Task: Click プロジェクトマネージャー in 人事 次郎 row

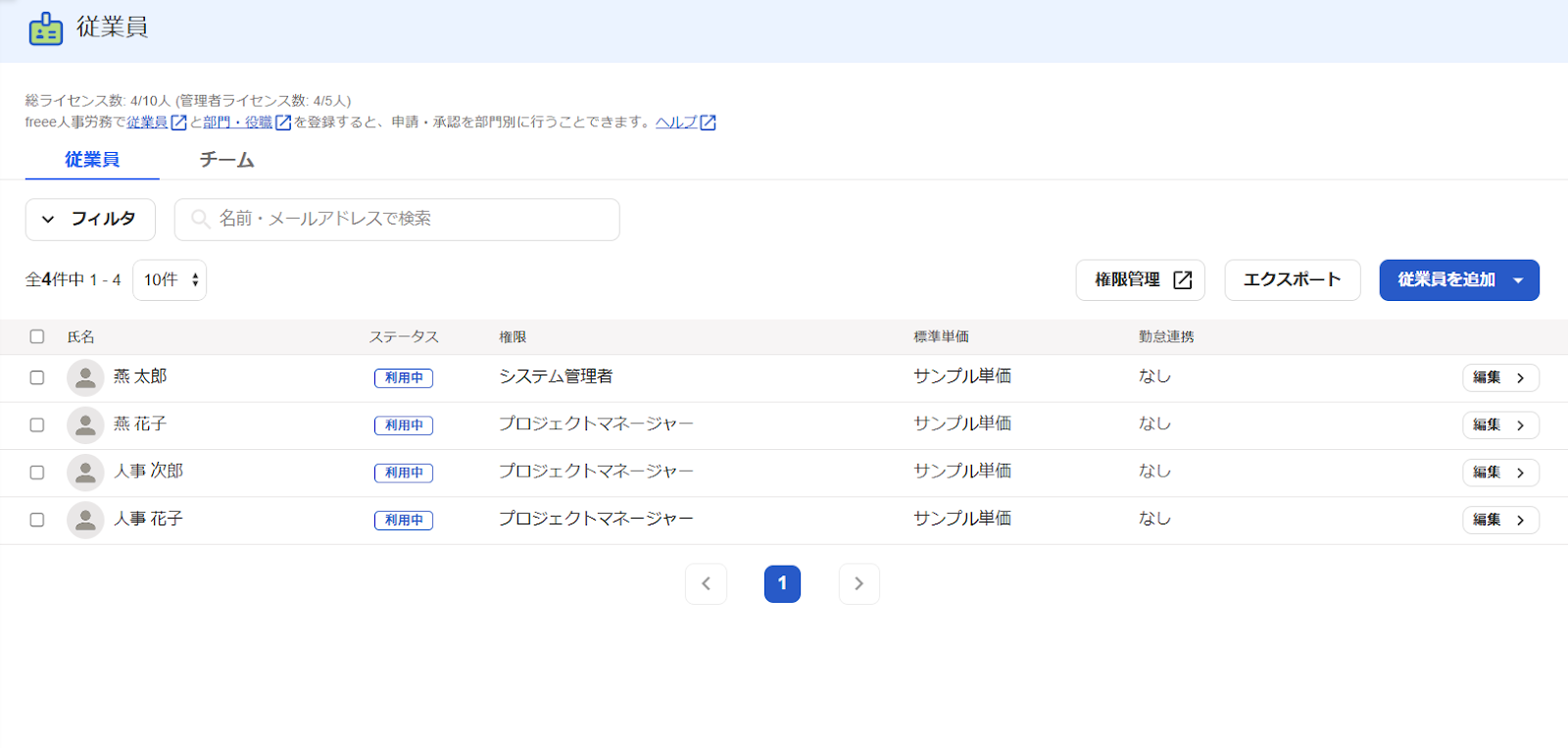Action: 596,472
